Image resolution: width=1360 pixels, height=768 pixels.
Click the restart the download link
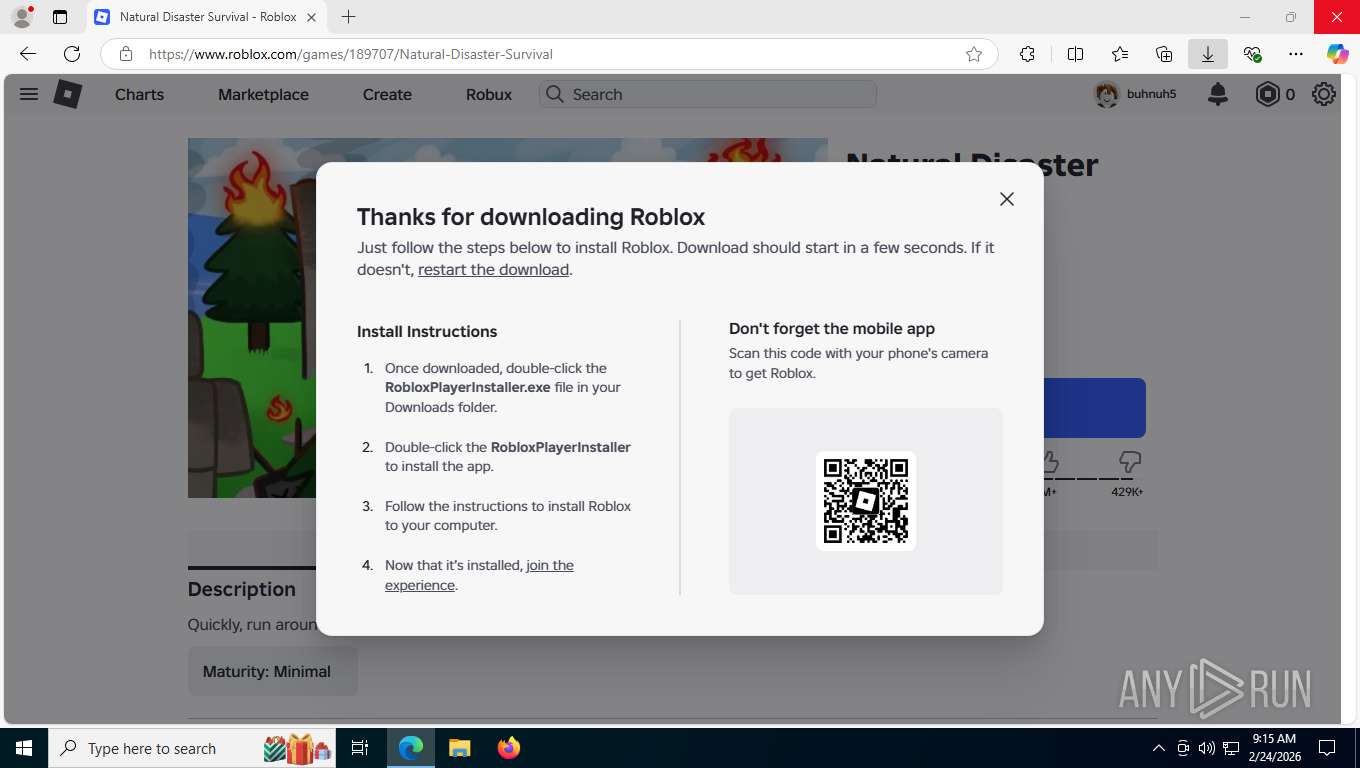(493, 270)
